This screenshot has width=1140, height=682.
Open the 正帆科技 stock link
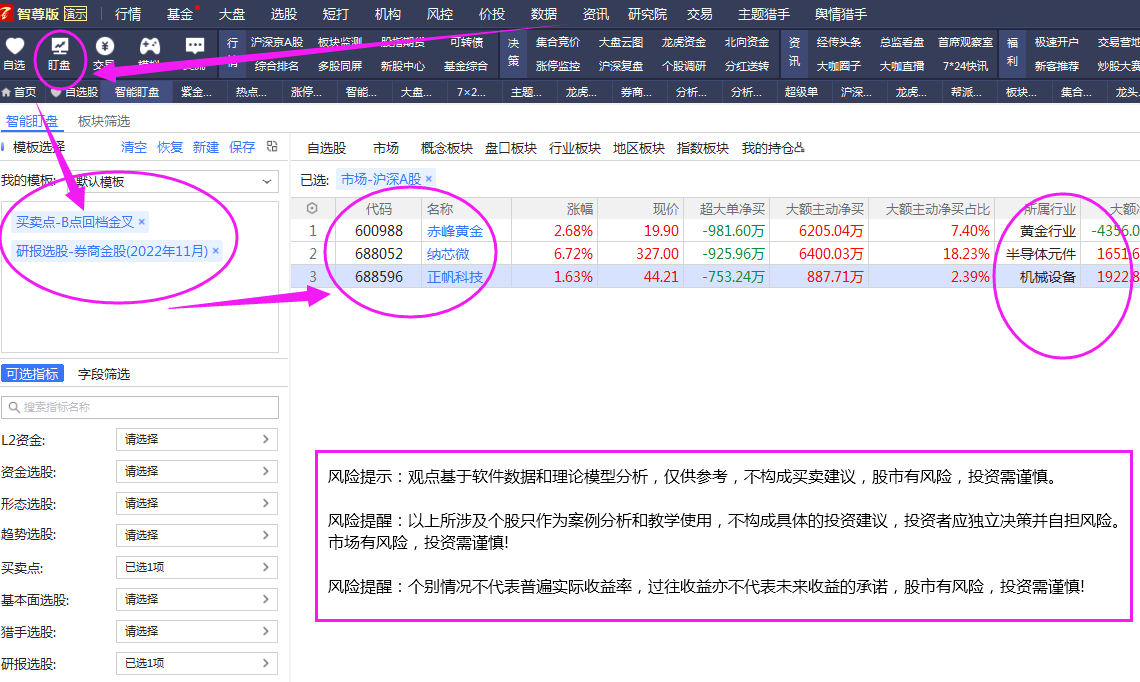455,276
